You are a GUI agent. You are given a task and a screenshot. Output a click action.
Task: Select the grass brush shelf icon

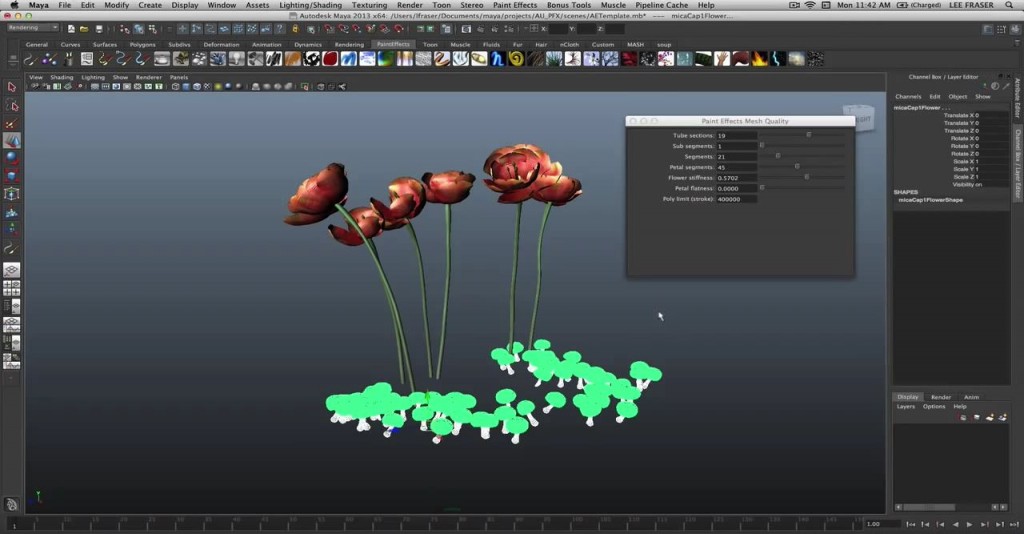pos(554,59)
